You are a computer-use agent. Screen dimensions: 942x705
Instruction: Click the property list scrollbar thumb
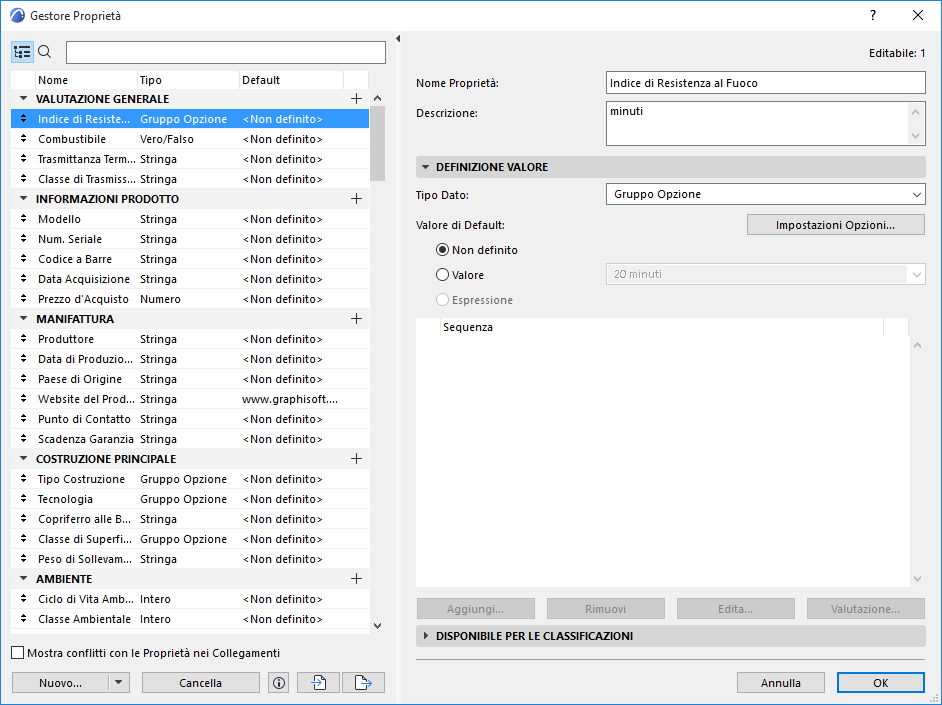point(377,143)
